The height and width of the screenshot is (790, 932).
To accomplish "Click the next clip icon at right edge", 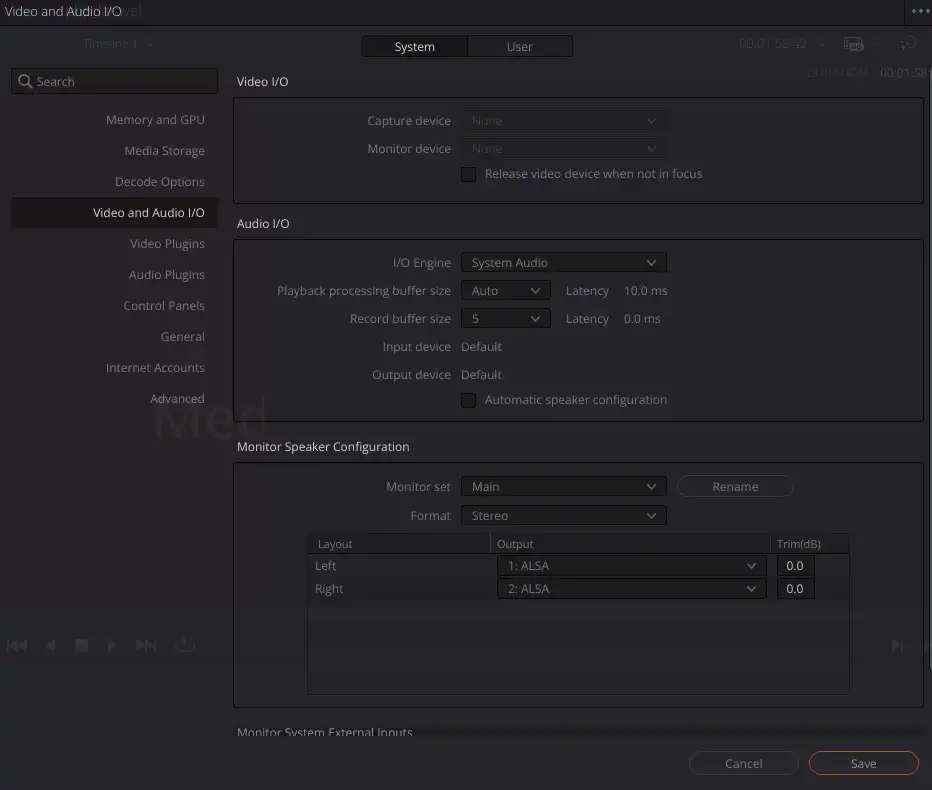I will pyautogui.click(x=898, y=646).
